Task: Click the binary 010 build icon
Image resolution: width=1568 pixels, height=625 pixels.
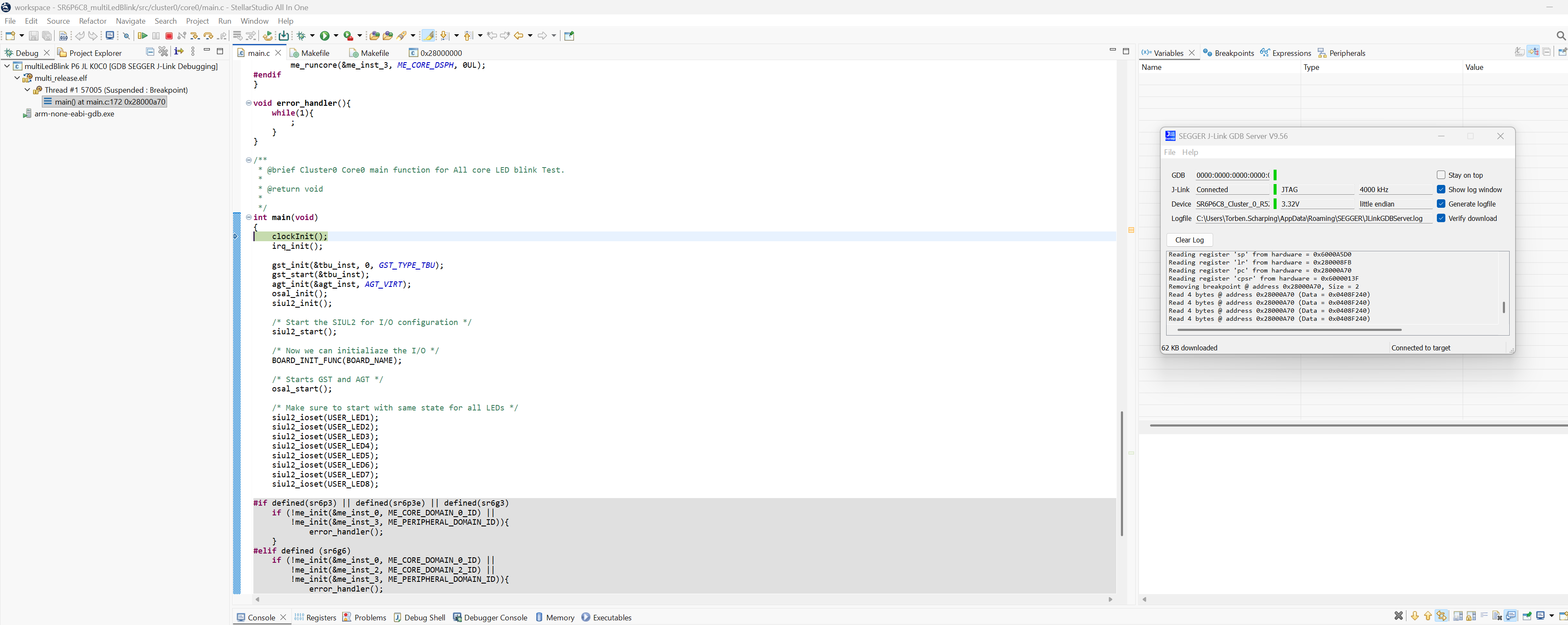Action: tap(63, 36)
